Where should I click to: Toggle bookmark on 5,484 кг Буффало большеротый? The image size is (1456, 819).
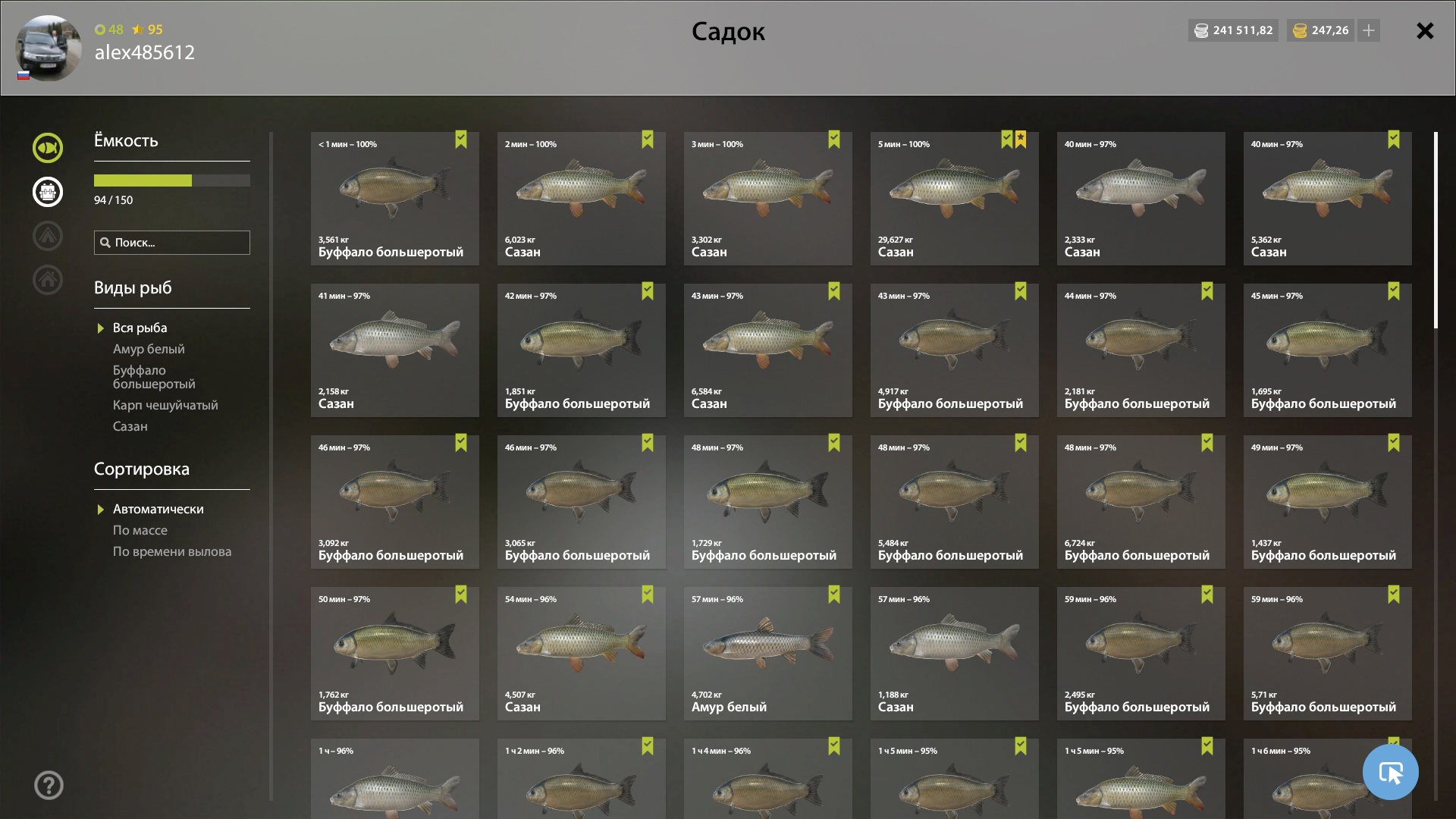1021,443
